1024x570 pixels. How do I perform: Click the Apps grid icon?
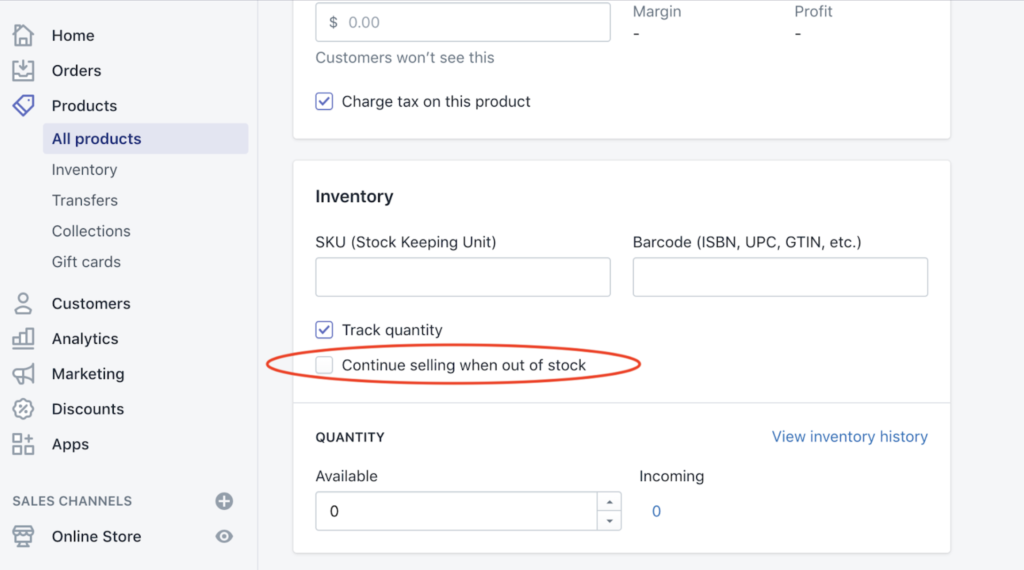click(23, 444)
